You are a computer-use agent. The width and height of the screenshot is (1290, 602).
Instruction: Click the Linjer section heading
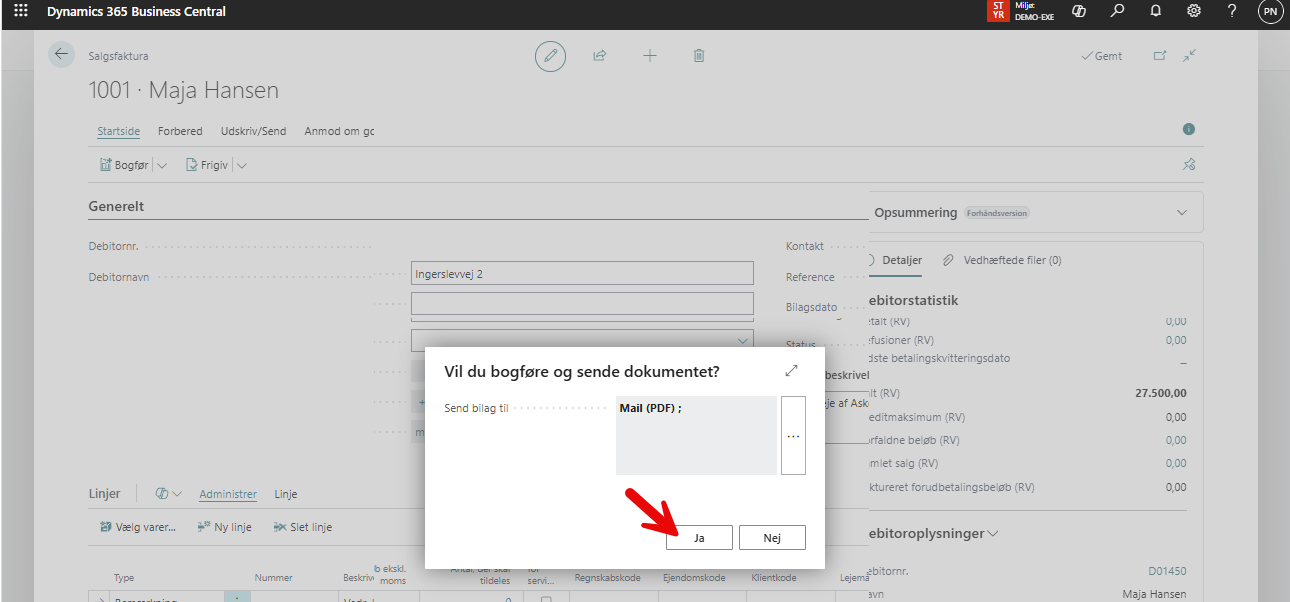click(x=104, y=494)
